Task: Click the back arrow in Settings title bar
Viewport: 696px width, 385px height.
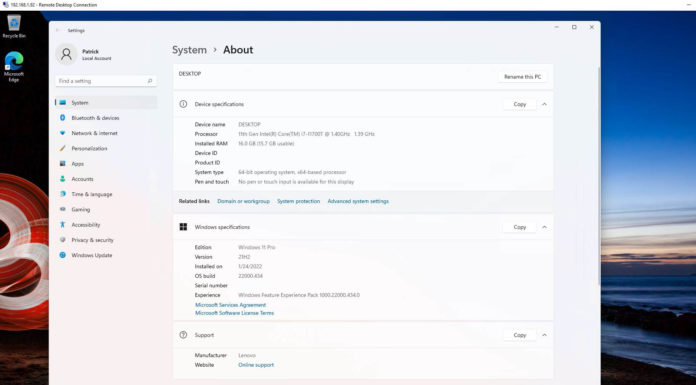Action: pyautogui.click(x=58, y=30)
